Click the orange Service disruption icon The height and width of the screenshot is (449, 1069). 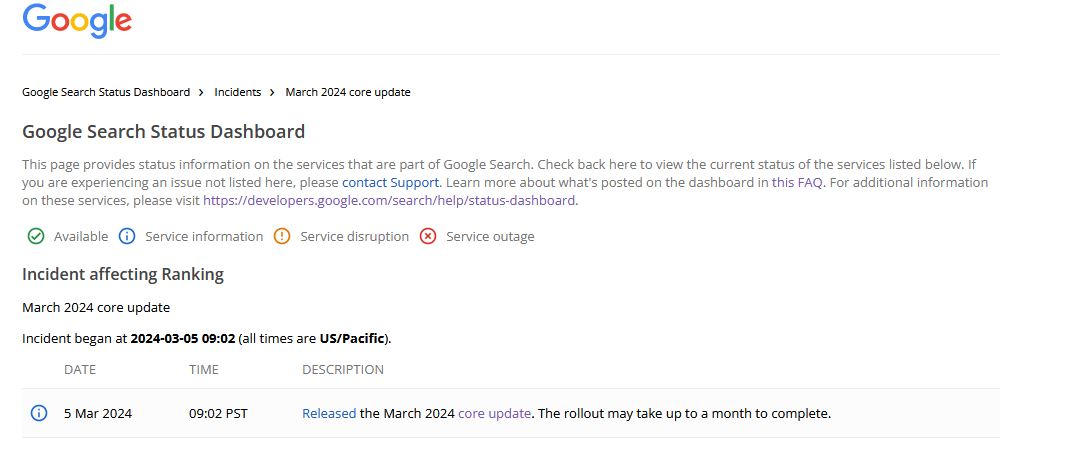pos(282,237)
